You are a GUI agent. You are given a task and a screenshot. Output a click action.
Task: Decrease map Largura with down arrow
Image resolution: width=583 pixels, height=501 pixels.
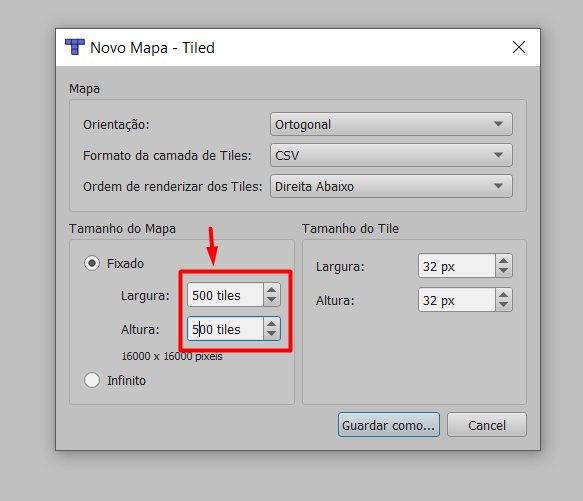pos(272,300)
